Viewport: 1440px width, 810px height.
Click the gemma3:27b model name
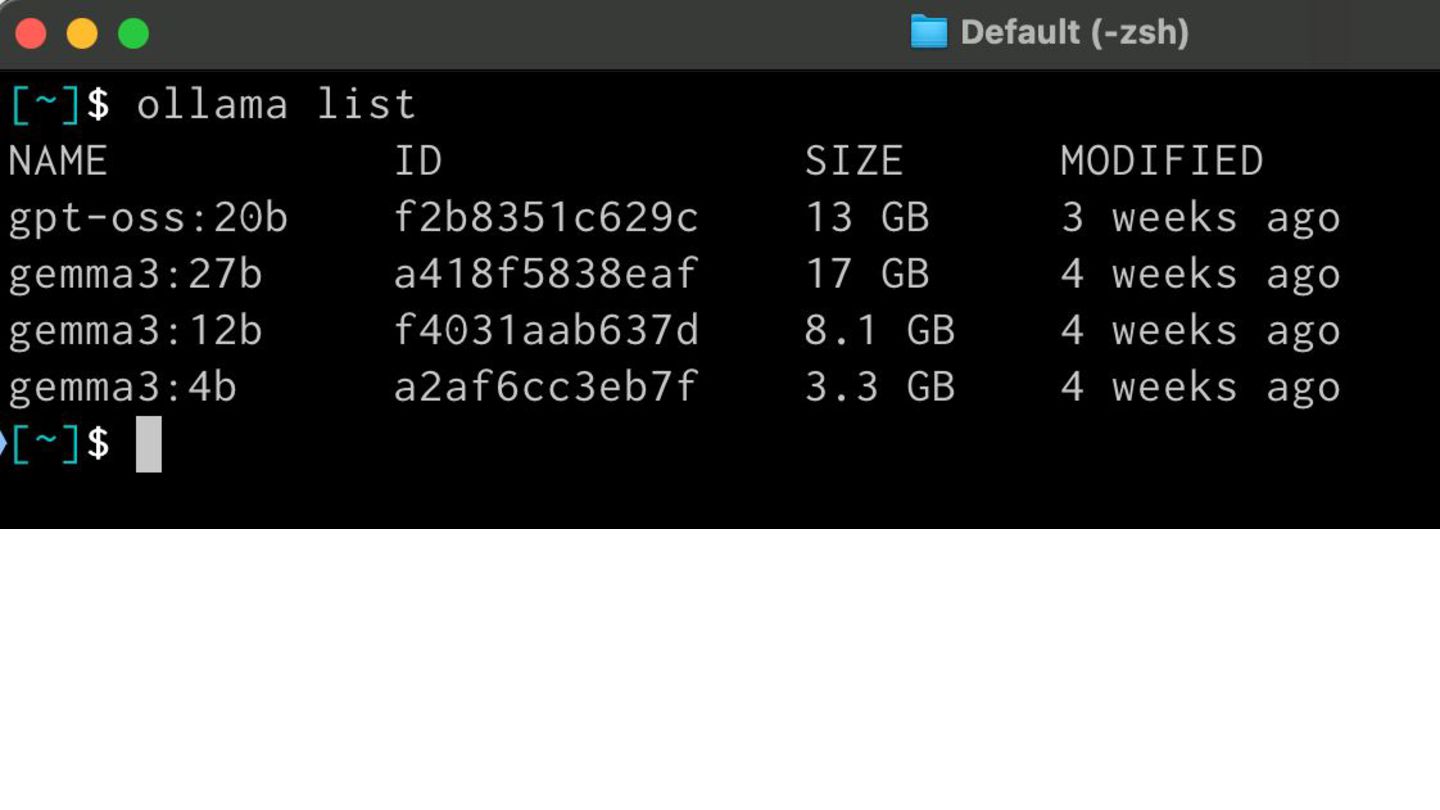tap(135, 274)
